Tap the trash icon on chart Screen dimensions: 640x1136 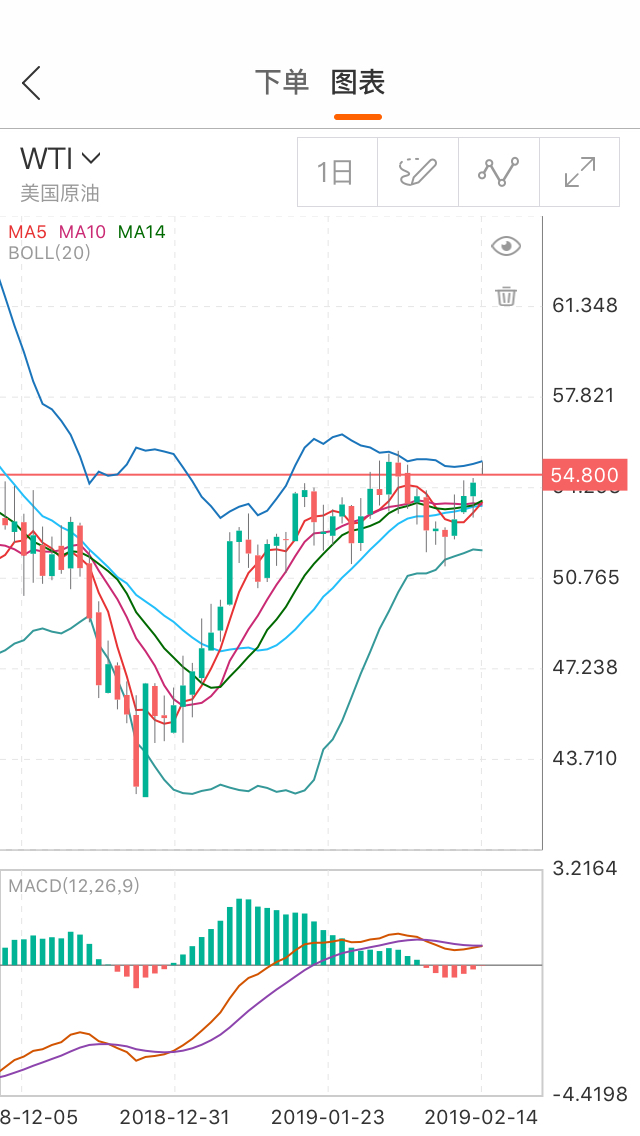(507, 296)
